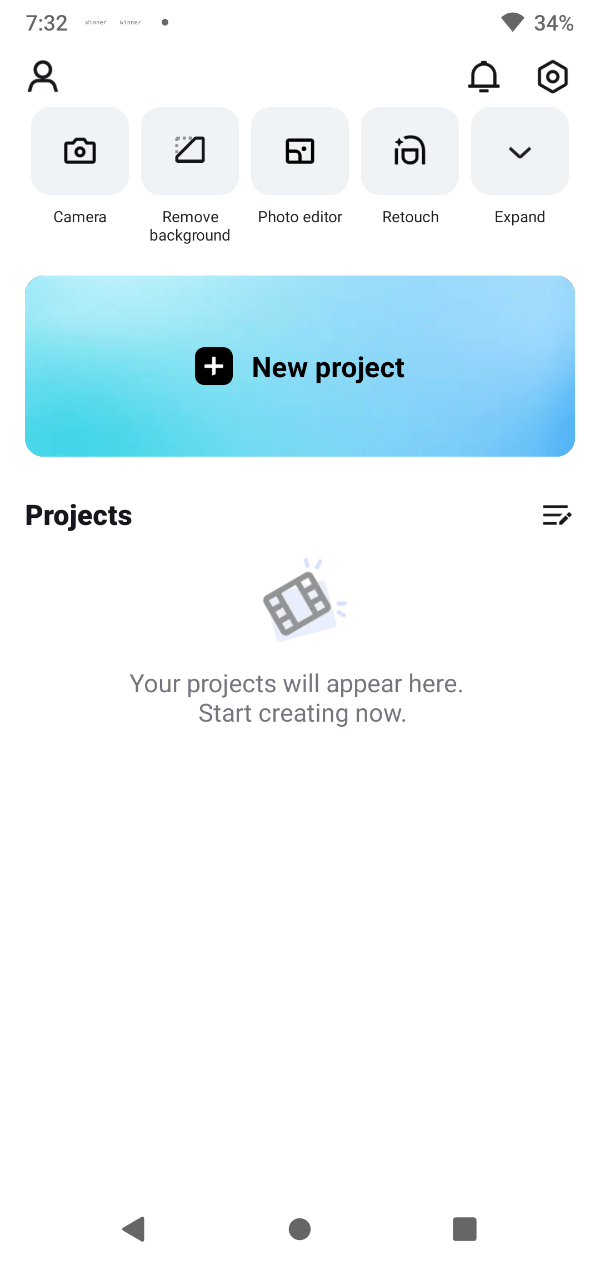Start a New project

(x=300, y=366)
